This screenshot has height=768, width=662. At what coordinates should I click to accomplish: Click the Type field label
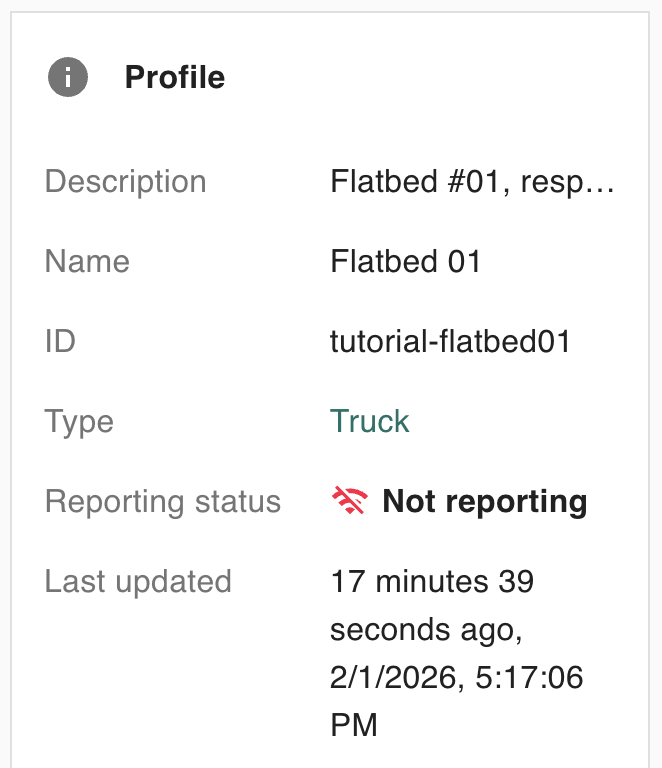(x=79, y=422)
